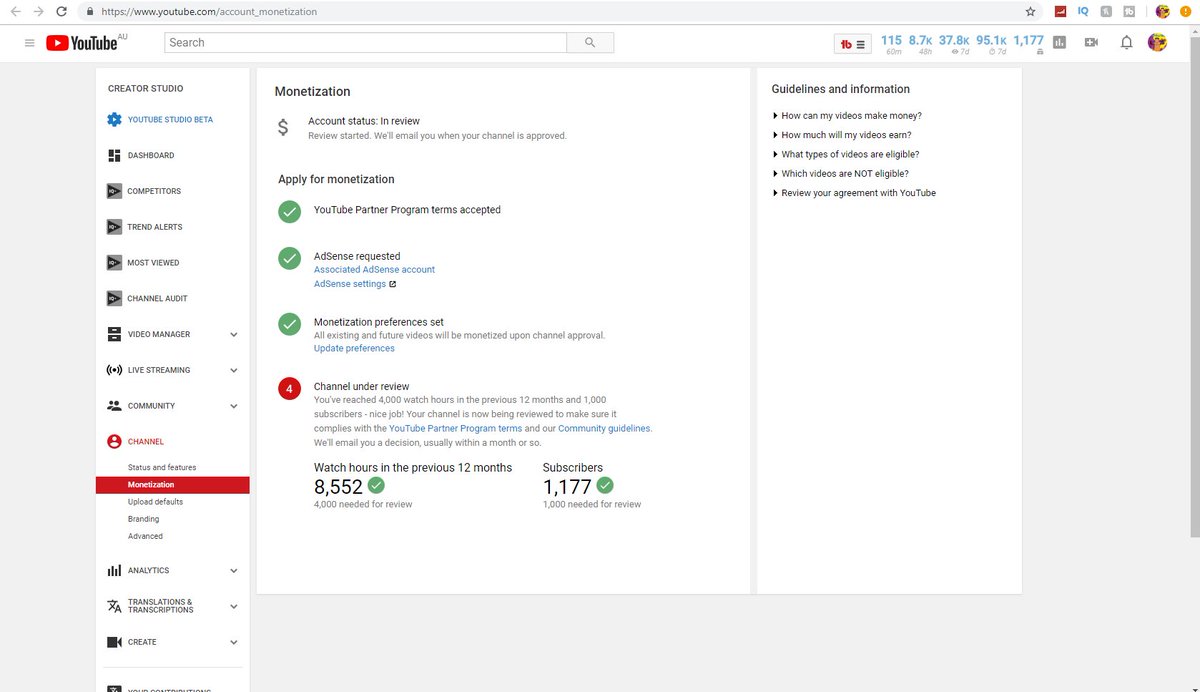Go to YouTube home via logo
1200x692 pixels.
coord(82,43)
